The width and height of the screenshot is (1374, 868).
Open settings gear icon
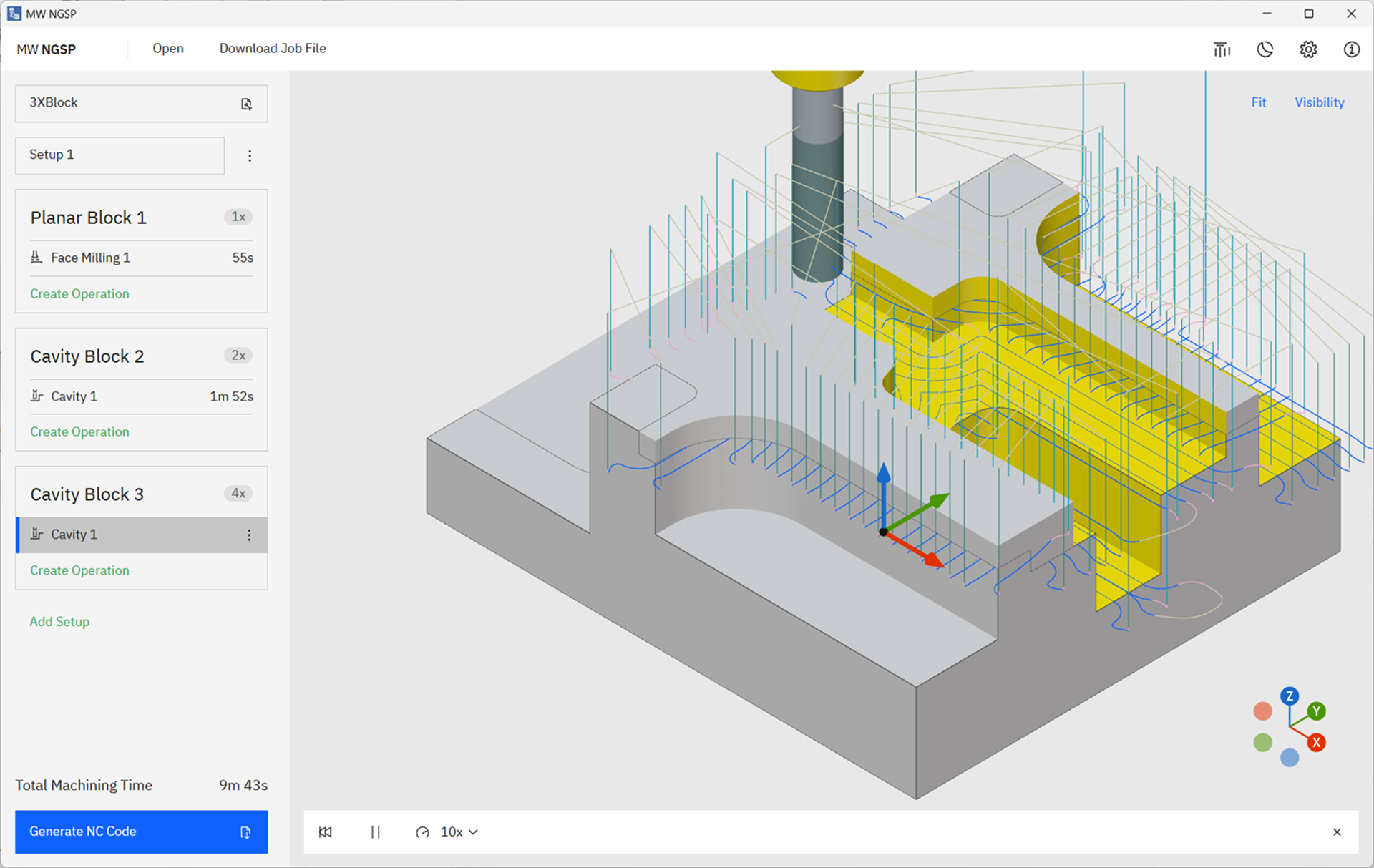[x=1308, y=49]
